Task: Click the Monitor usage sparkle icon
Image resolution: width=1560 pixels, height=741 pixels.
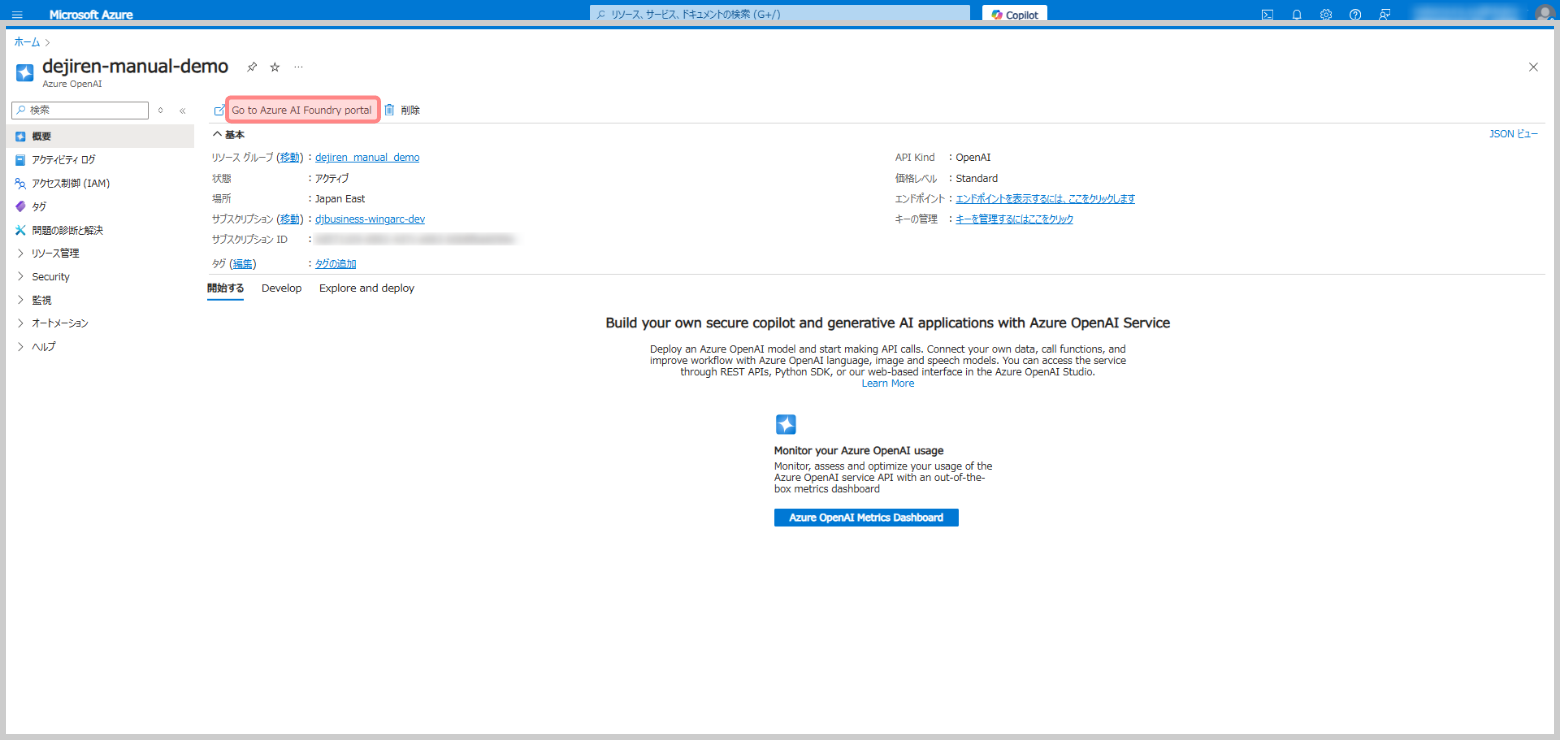Action: click(x=786, y=424)
